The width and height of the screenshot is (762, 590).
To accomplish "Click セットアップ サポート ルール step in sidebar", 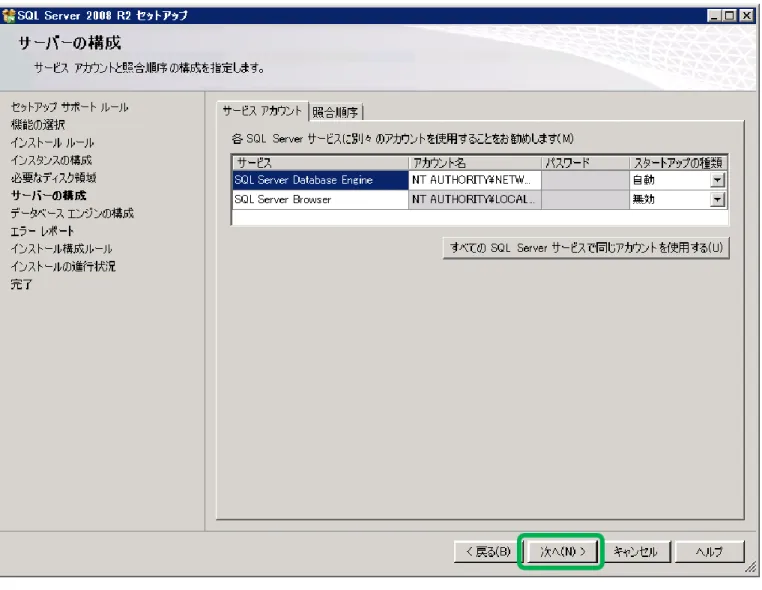I will (69, 107).
